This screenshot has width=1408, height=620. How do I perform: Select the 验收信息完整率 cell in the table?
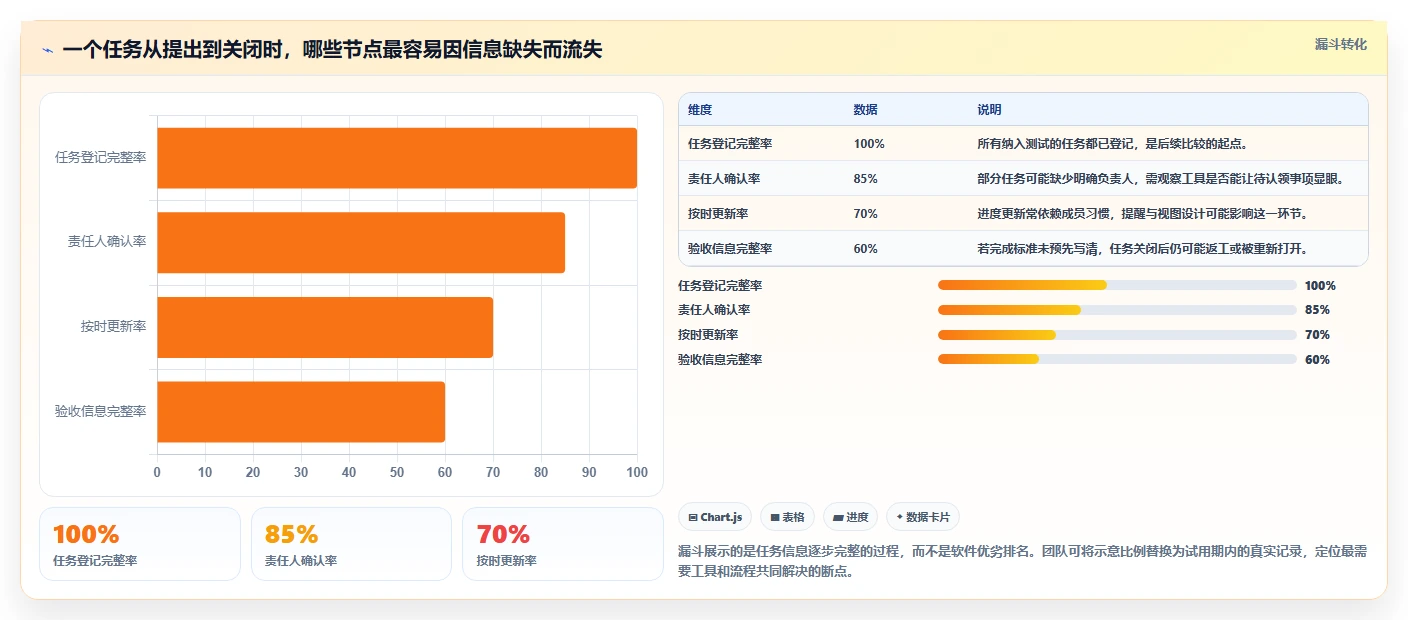(x=730, y=249)
